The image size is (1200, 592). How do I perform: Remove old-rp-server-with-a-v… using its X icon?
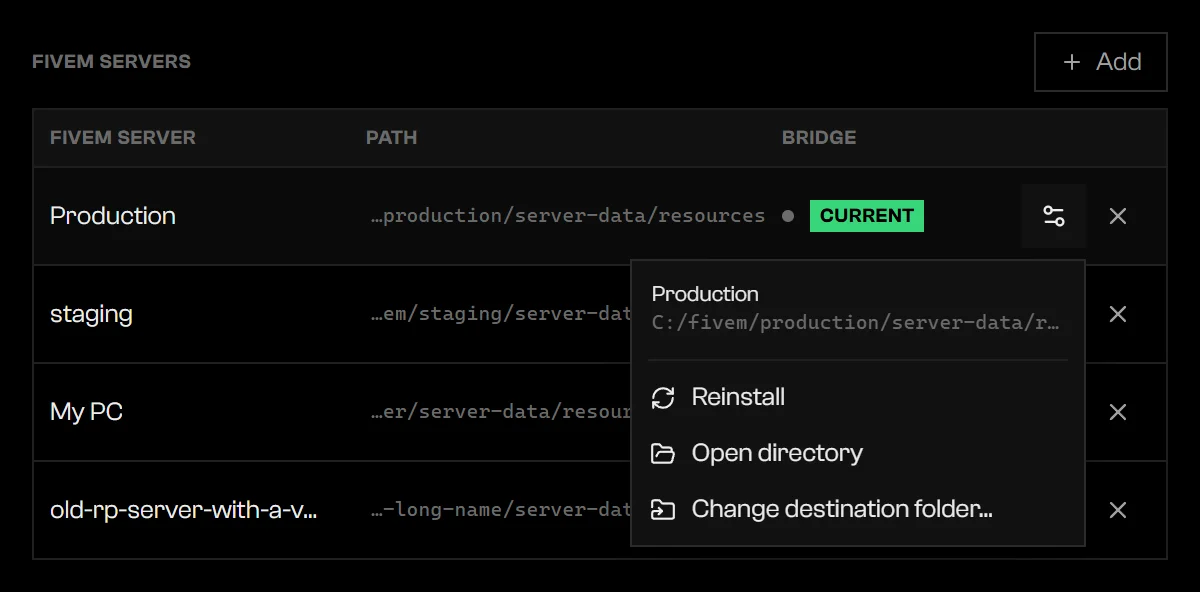tap(1118, 510)
